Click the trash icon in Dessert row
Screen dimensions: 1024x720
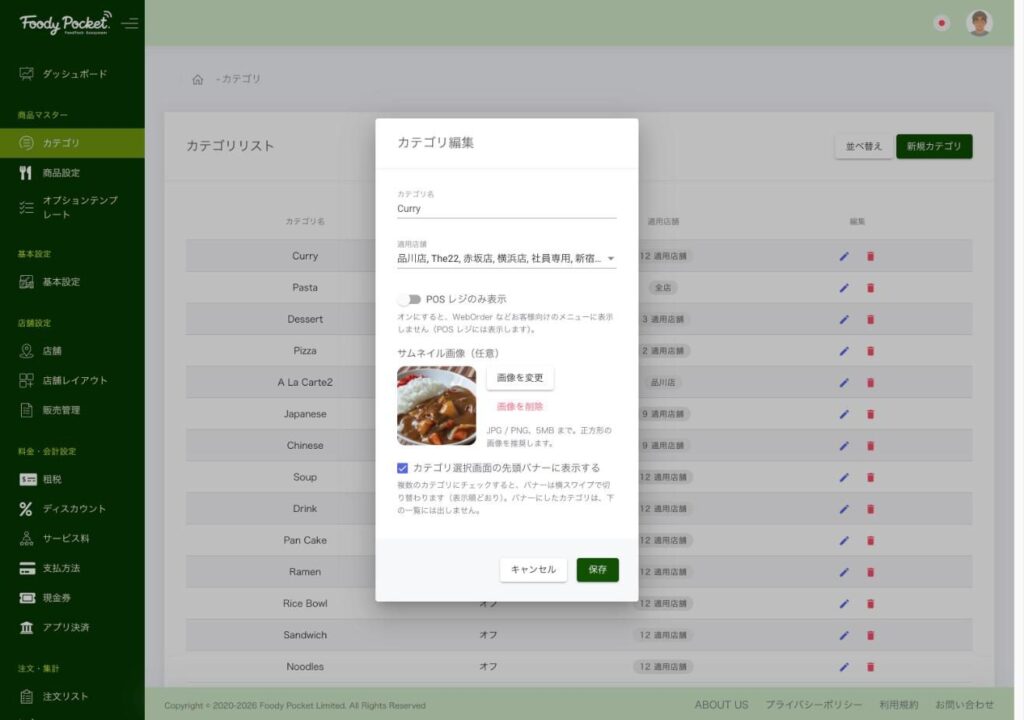870,319
